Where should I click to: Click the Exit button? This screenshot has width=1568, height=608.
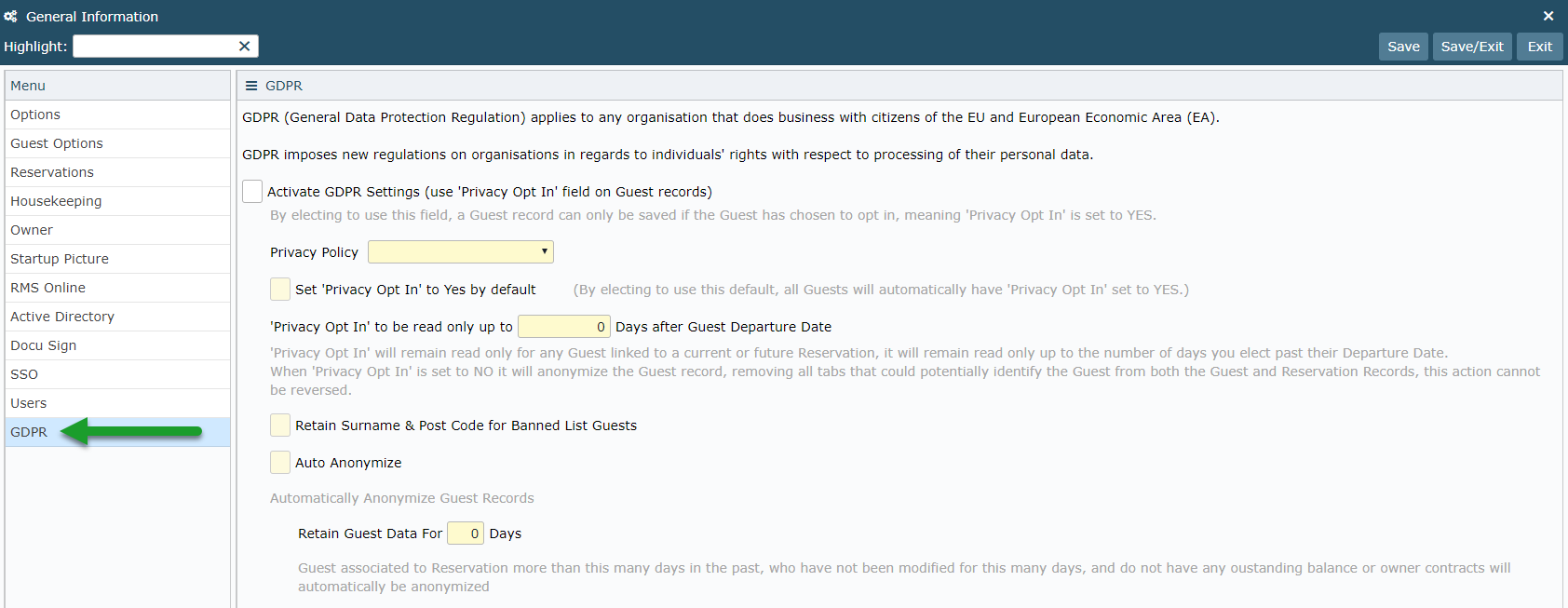click(x=1540, y=47)
